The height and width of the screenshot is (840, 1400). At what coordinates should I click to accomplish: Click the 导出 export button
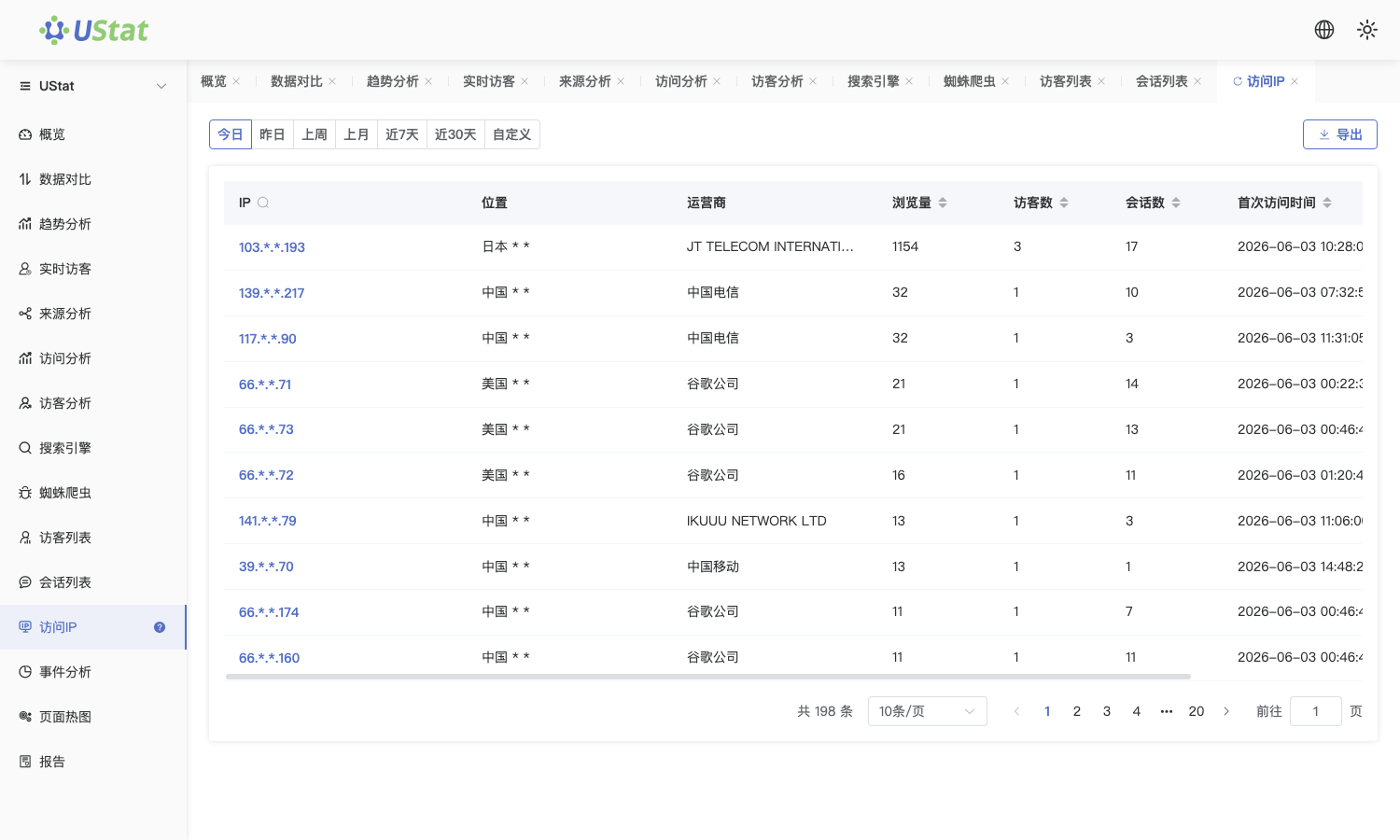click(1340, 134)
